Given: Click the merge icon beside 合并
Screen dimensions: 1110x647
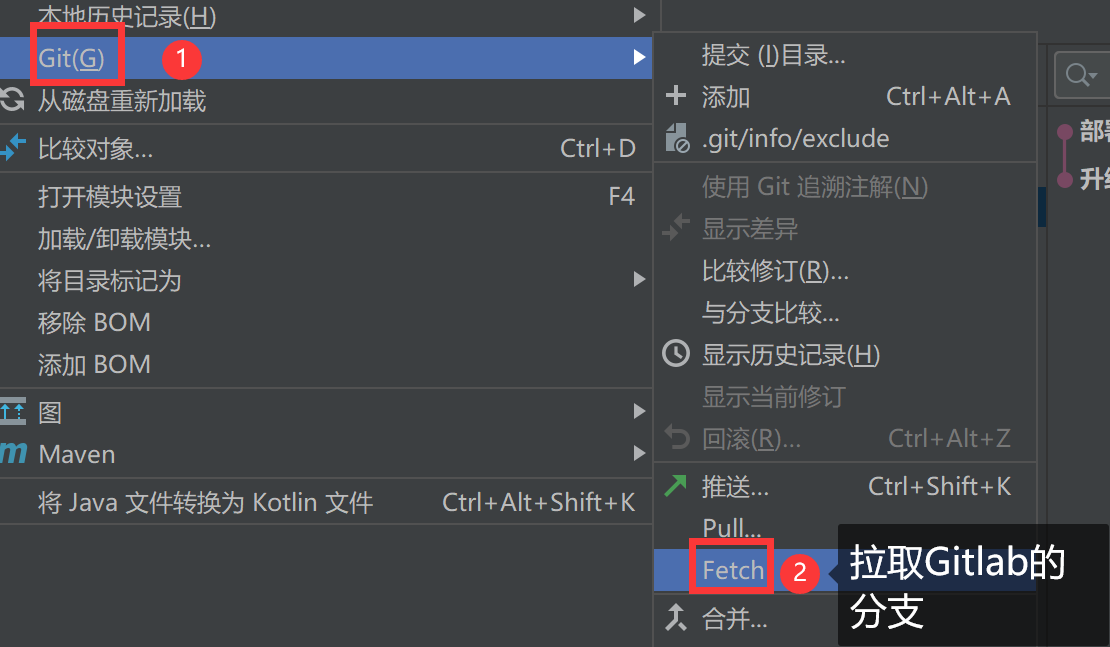Looking at the screenshot, I should pyautogui.click(x=676, y=618).
